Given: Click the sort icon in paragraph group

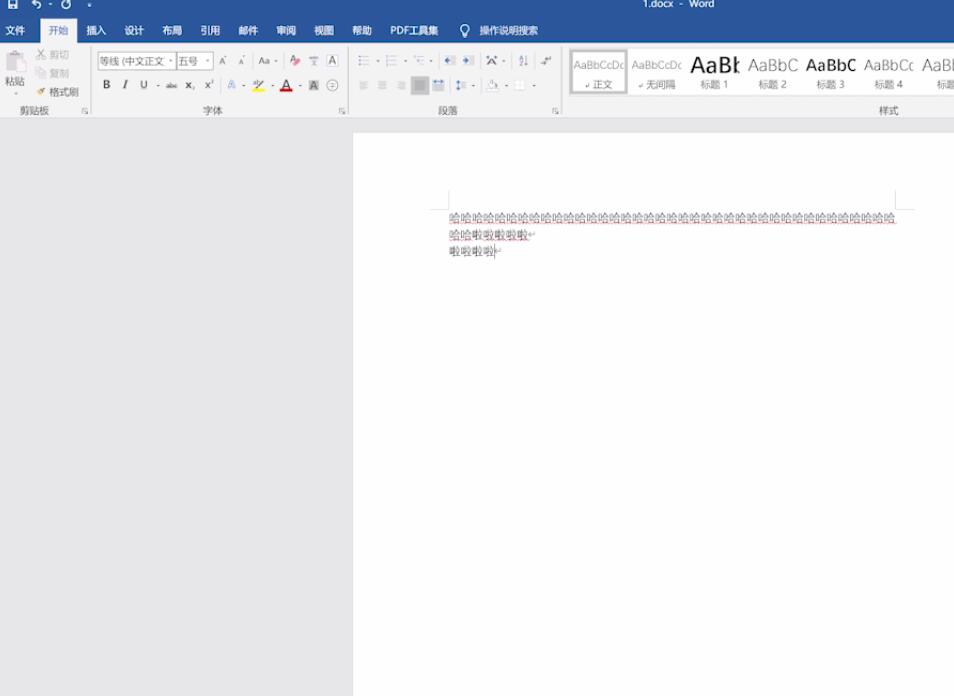Looking at the screenshot, I should pyautogui.click(x=523, y=61).
